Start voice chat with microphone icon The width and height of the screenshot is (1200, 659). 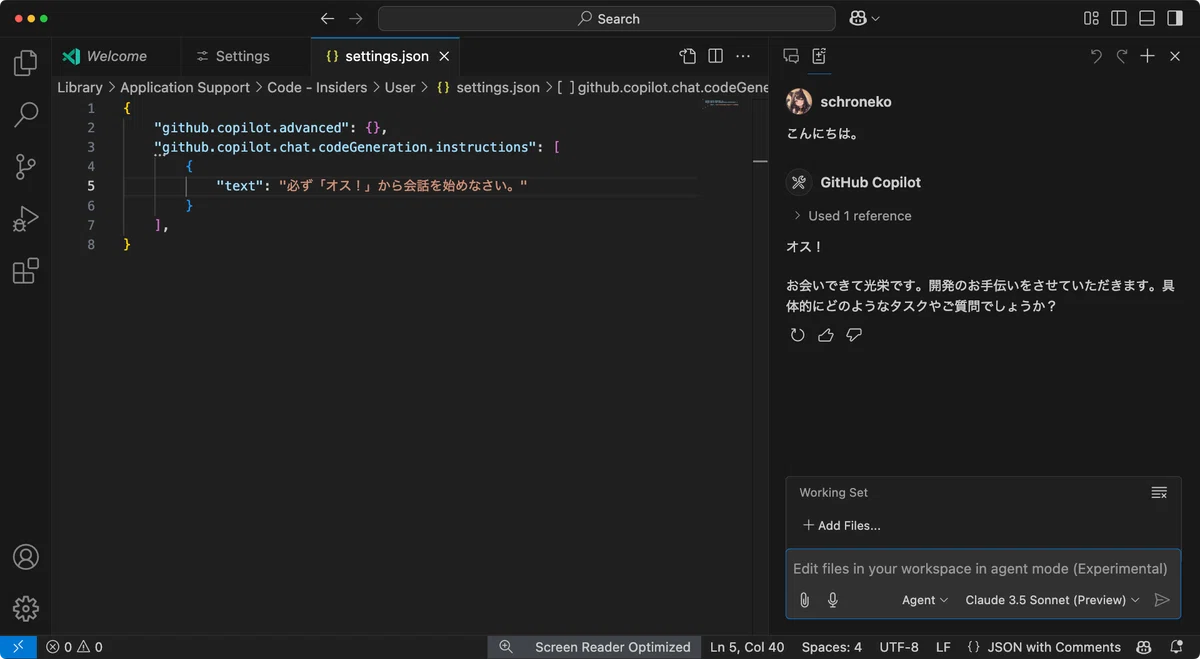click(x=832, y=600)
